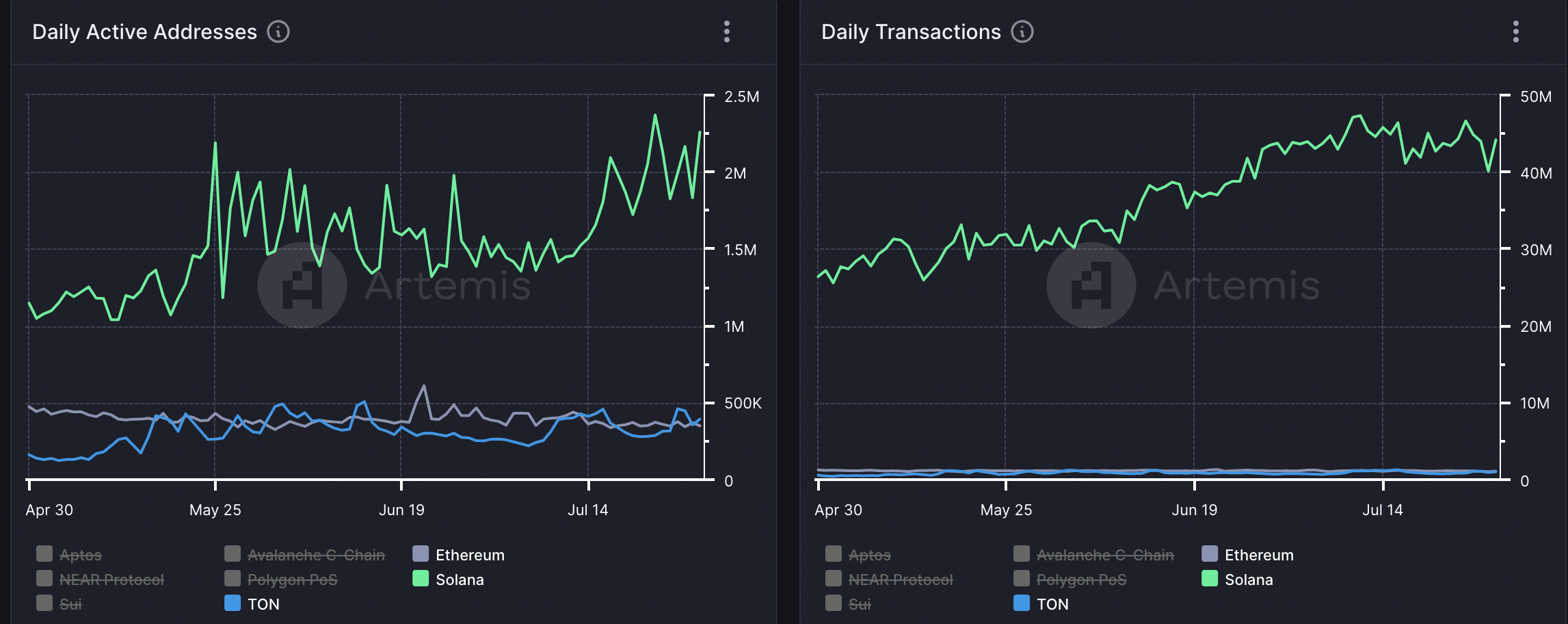
Task: Enable Aptos in Daily Transactions legend
Action: pyautogui.click(x=869, y=555)
